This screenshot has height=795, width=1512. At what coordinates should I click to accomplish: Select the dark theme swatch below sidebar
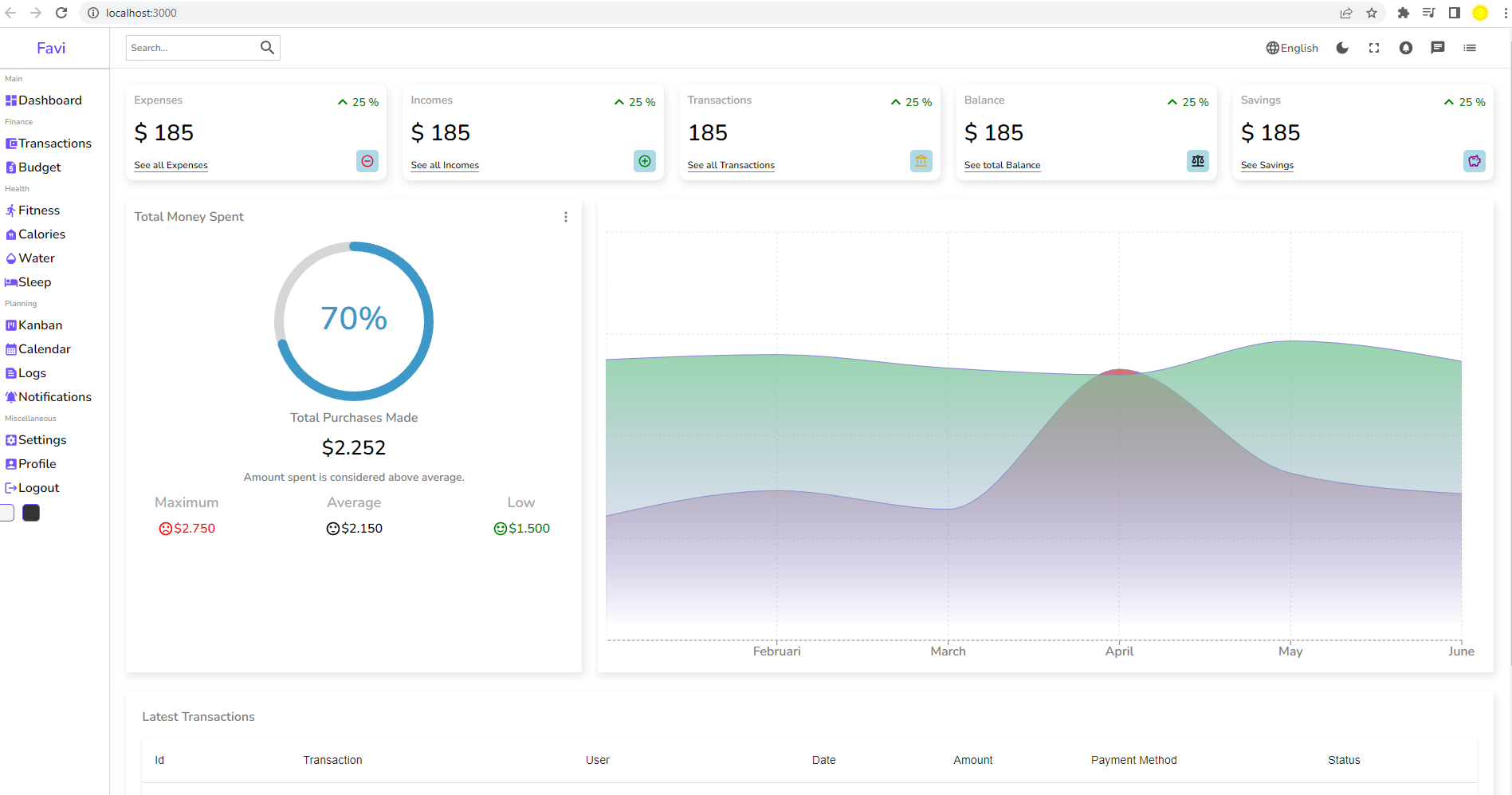(x=30, y=512)
